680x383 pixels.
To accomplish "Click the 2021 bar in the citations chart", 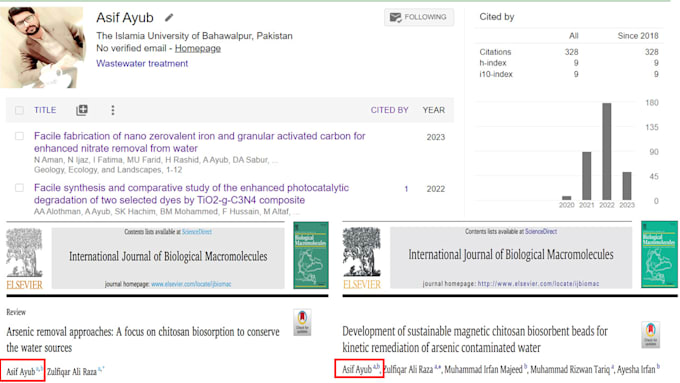I will (587, 176).
